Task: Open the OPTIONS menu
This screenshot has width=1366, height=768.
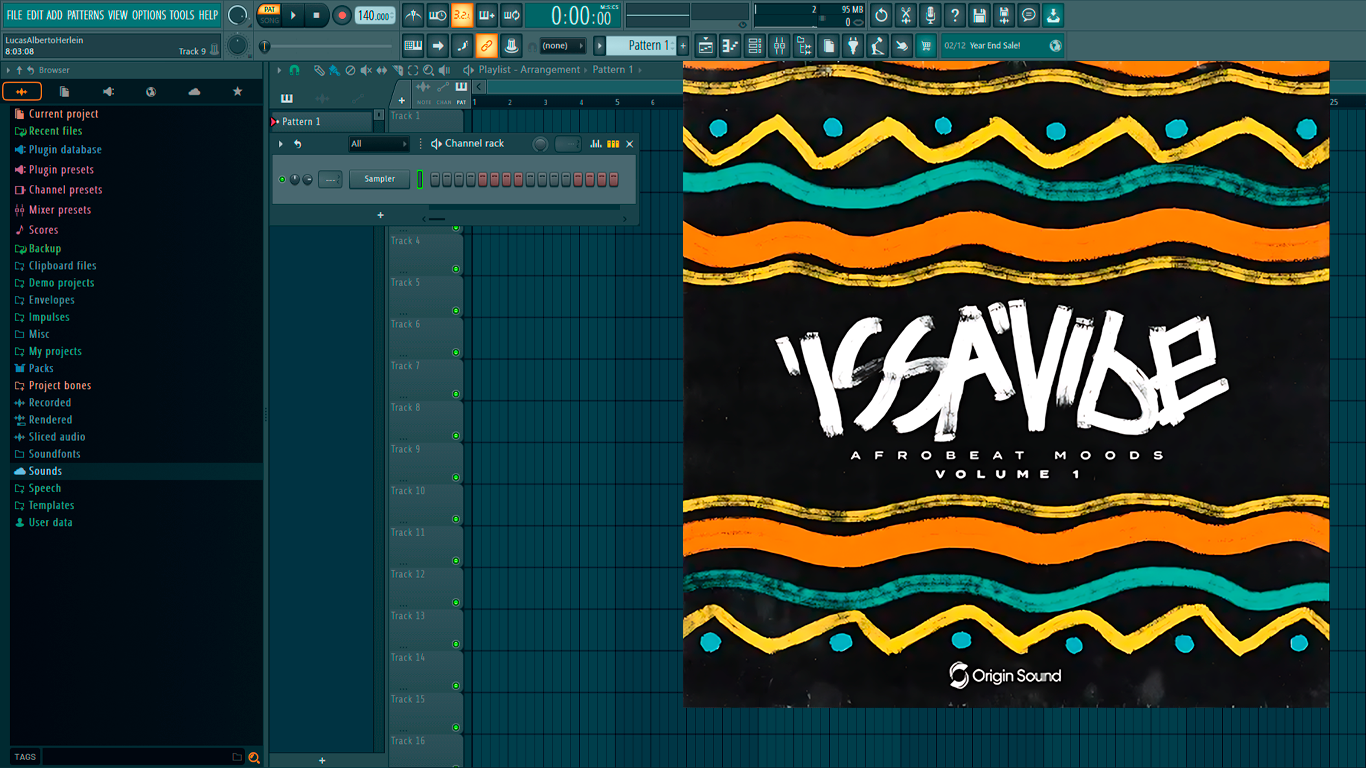Action: pyautogui.click(x=149, y=15)
